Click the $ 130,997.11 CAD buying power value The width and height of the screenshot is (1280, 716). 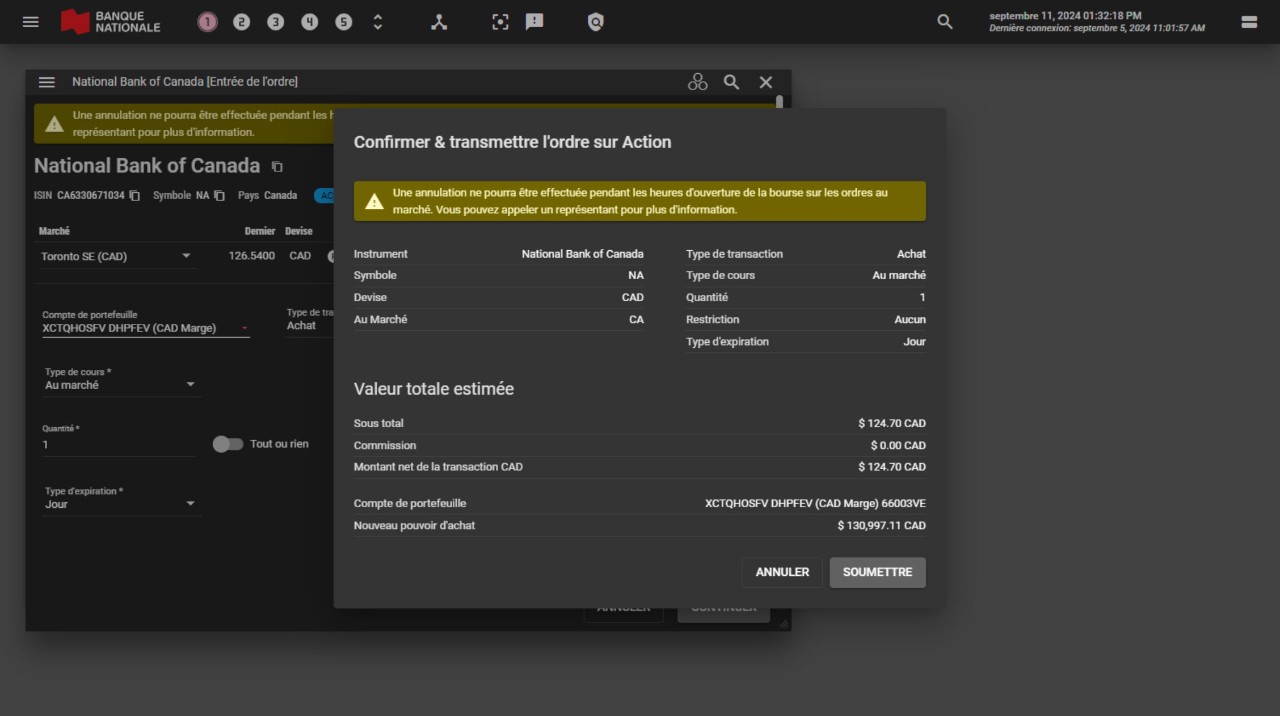[x=881, y=525]
